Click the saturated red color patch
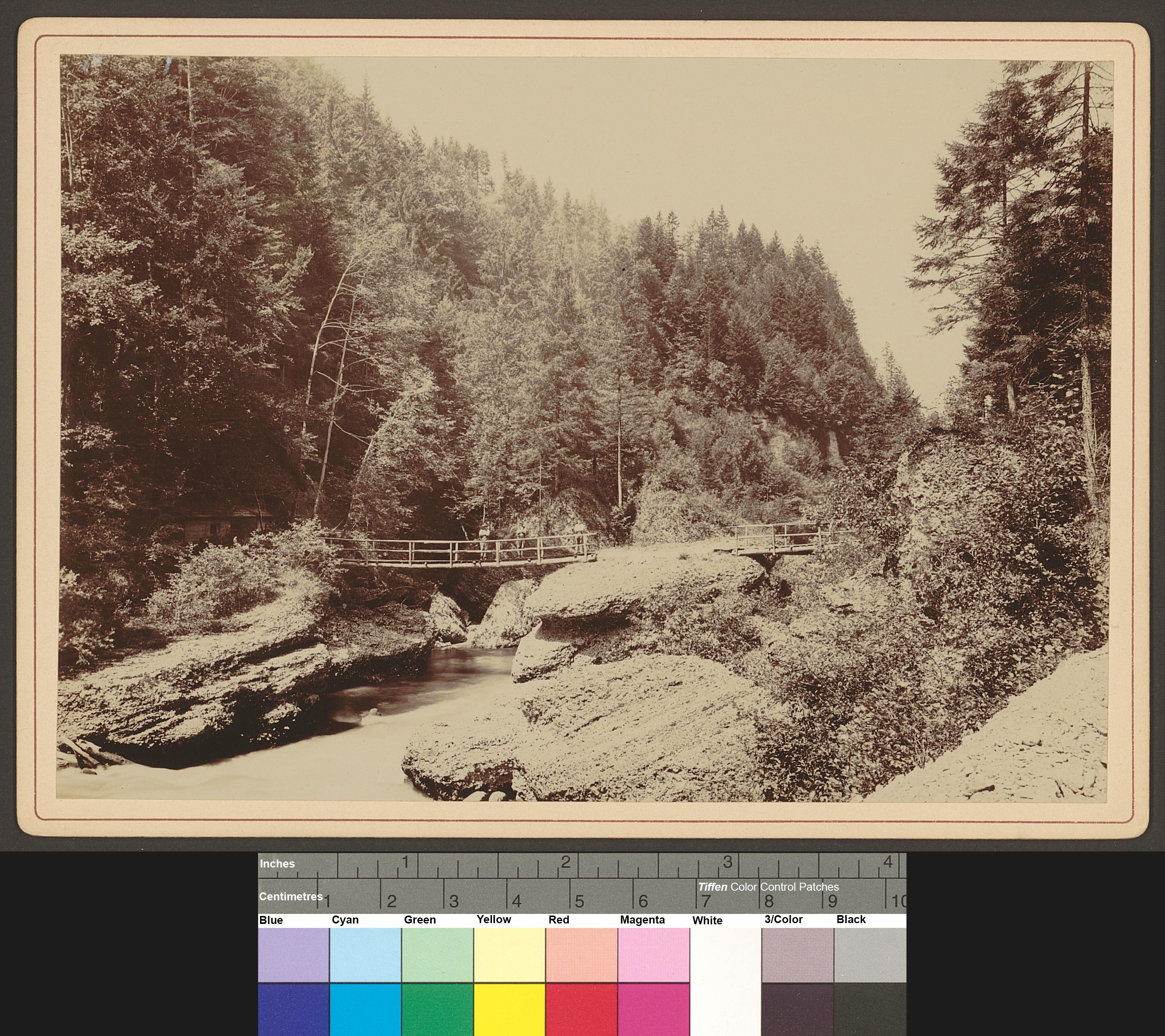 click(581, 1010)
